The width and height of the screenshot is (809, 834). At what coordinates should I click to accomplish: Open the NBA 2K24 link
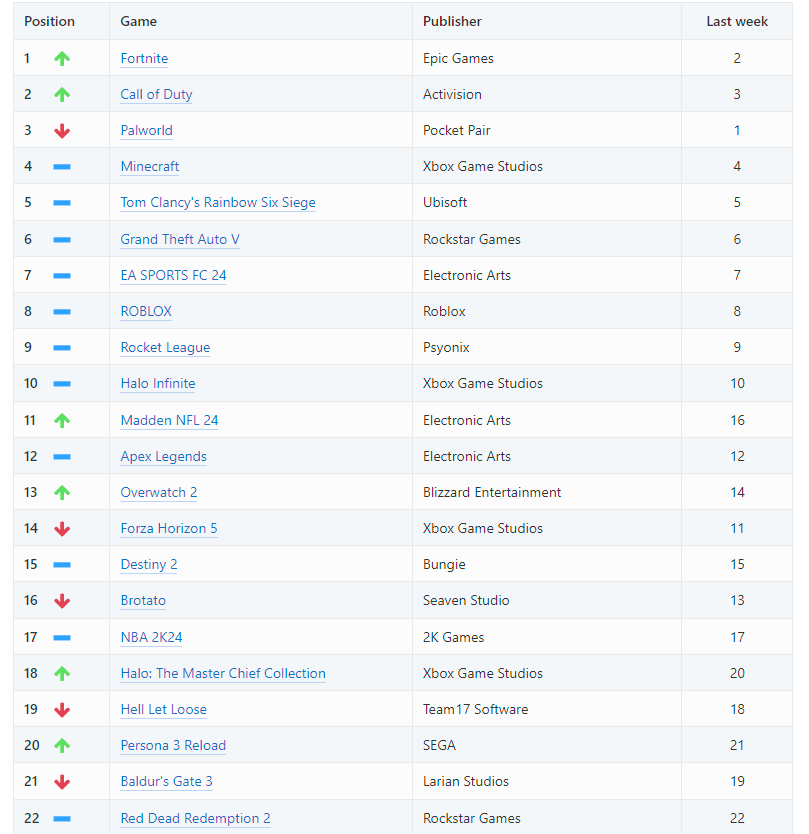(152, 638)
